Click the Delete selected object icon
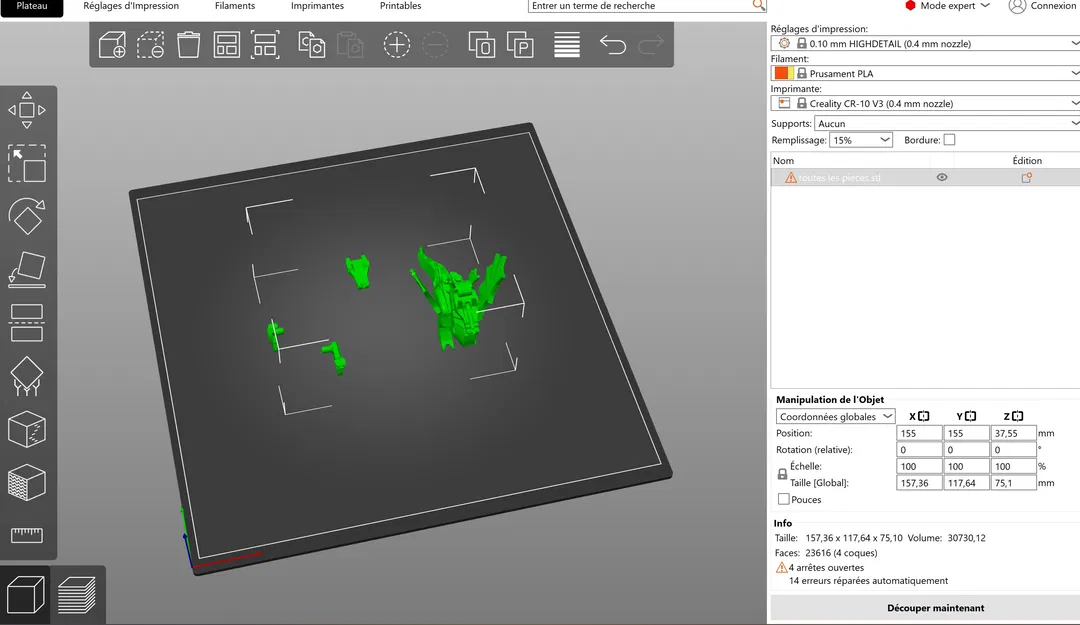This screenshot has width=1080, height=625. tap(150, 45)
